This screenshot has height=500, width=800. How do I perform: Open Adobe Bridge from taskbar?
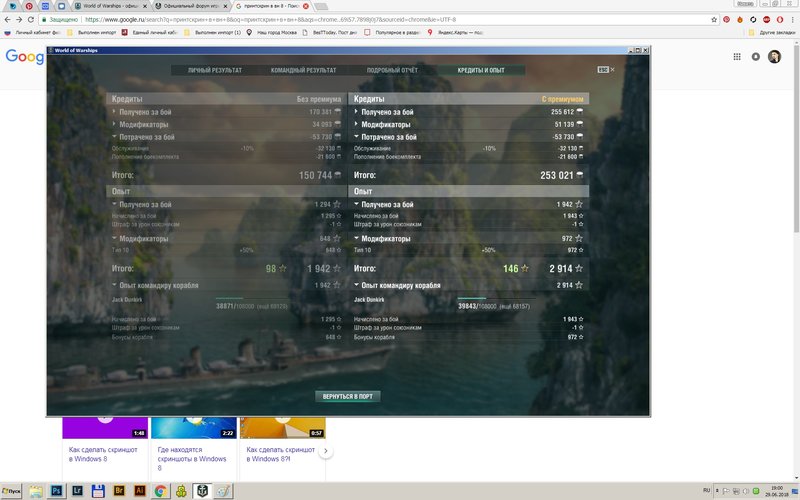click(119, 491)
